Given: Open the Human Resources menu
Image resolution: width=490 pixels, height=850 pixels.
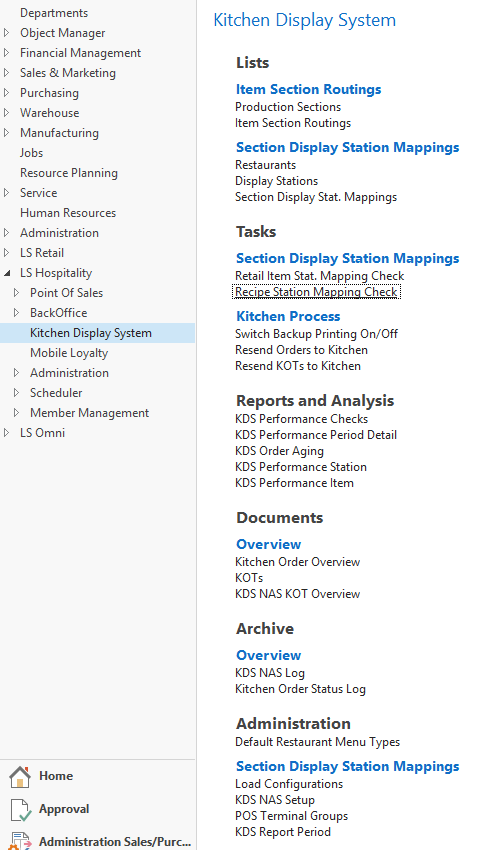Looking at the screenshot, I should pos(68,212).
